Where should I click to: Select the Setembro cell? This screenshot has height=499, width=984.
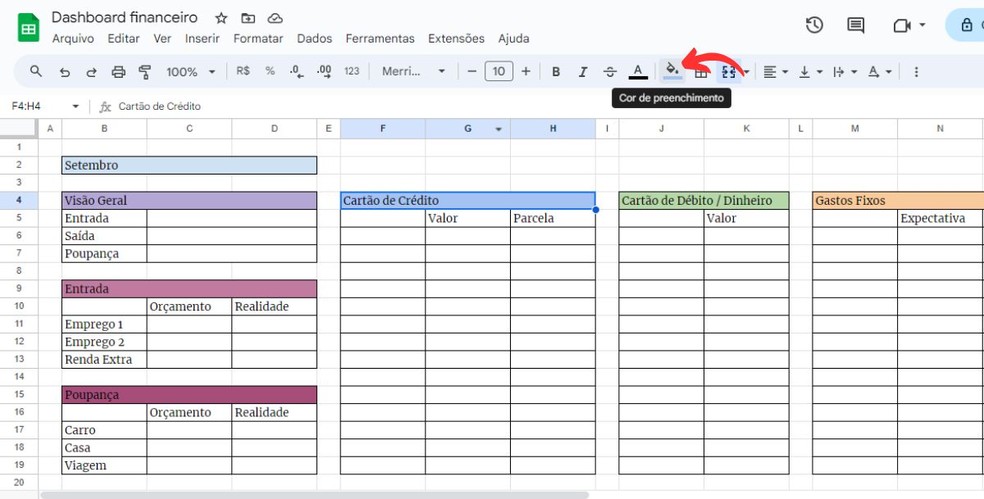190,165
